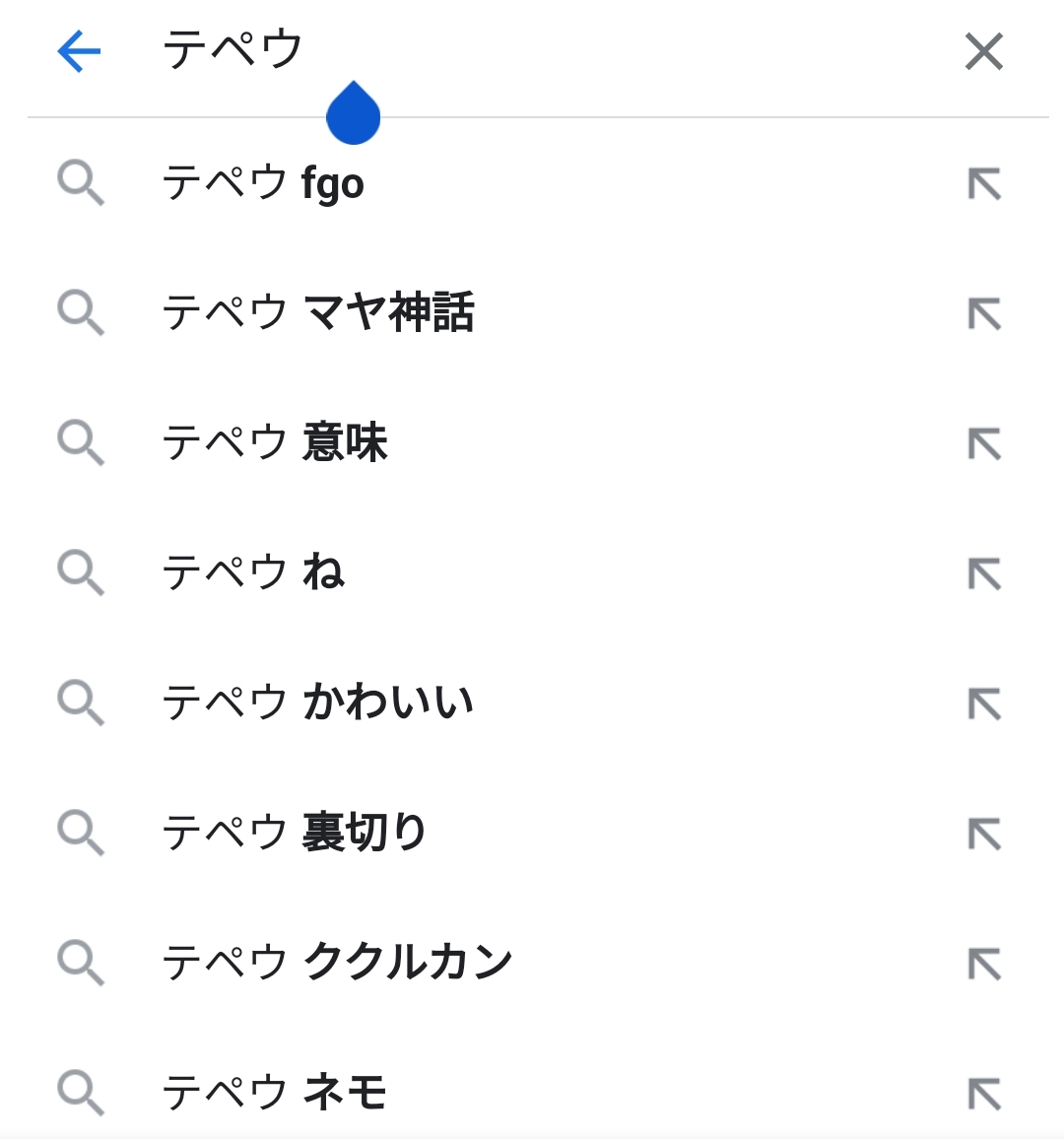Pick the テペウ 裏切り suggestion
The height and width of the screenshot is (1139, 1064).
[x=294, y=834]
